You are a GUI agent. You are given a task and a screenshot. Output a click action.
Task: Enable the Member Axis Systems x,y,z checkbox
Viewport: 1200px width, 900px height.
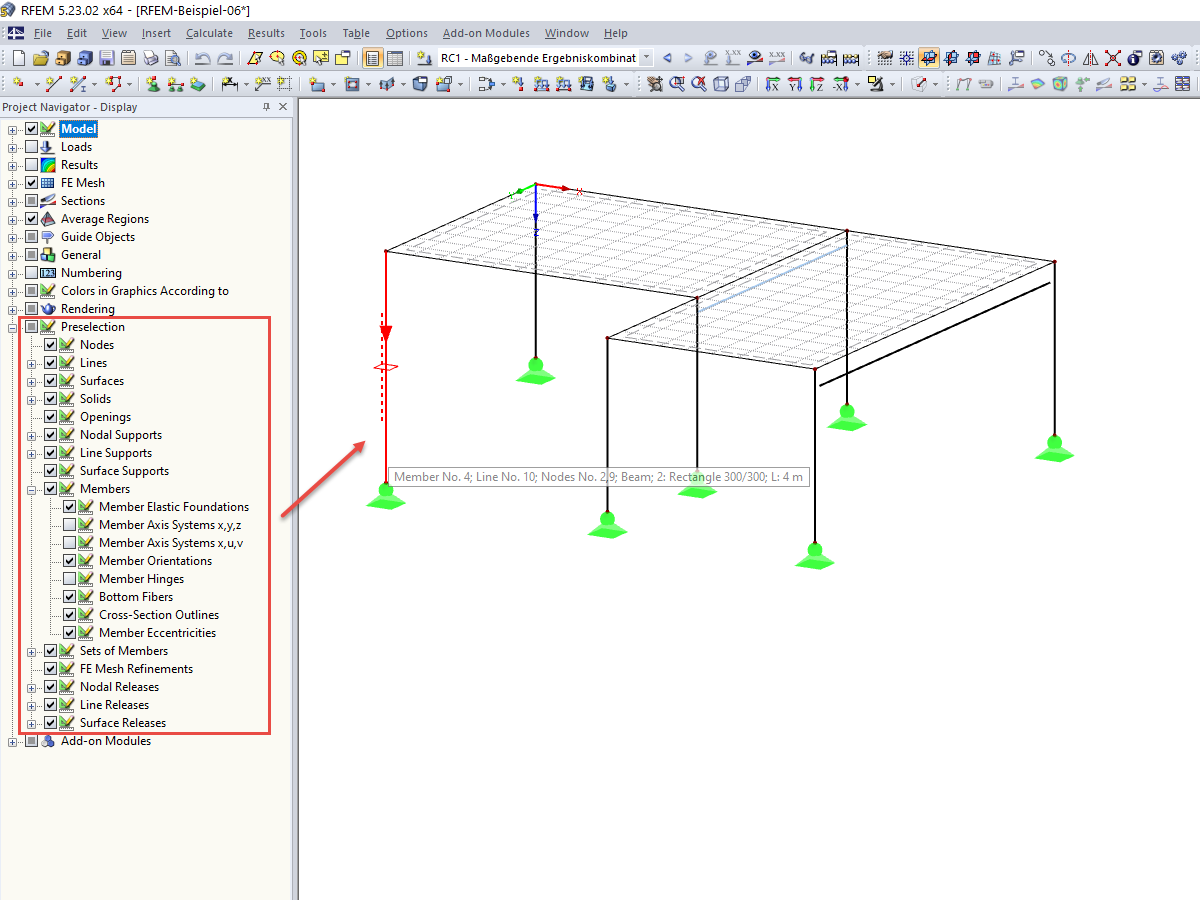[x=69, y=525]
